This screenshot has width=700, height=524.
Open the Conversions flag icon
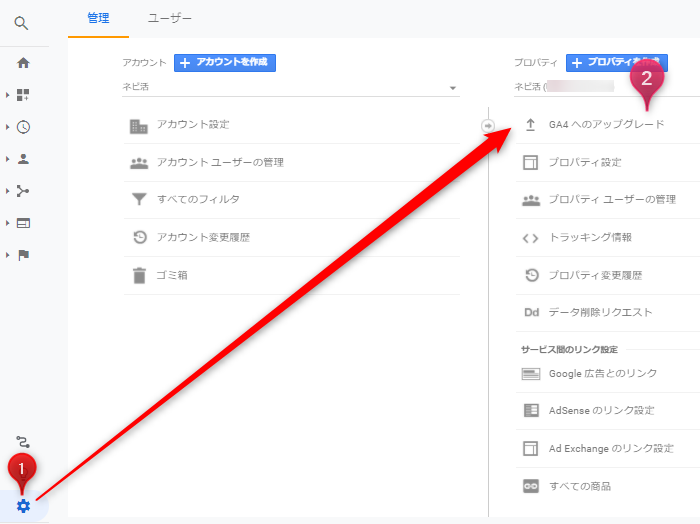[23, 255]
